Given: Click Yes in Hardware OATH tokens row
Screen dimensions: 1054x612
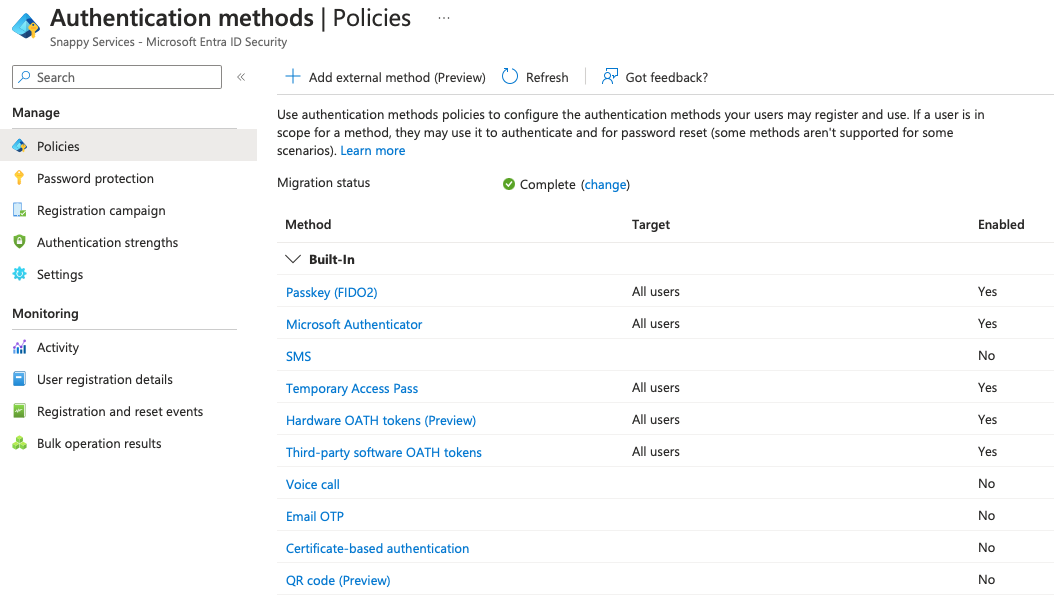Looking at the screenshot, I should click(987, 420).
